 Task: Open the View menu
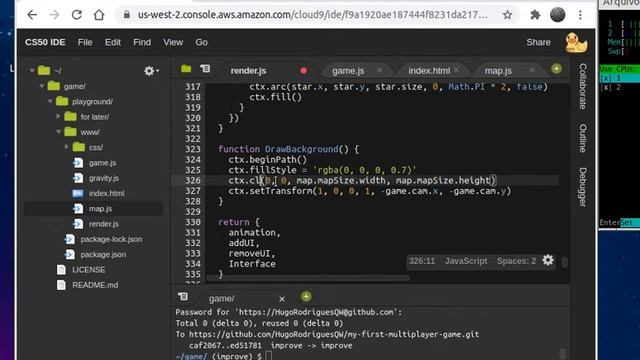click(x=173, y=42)
